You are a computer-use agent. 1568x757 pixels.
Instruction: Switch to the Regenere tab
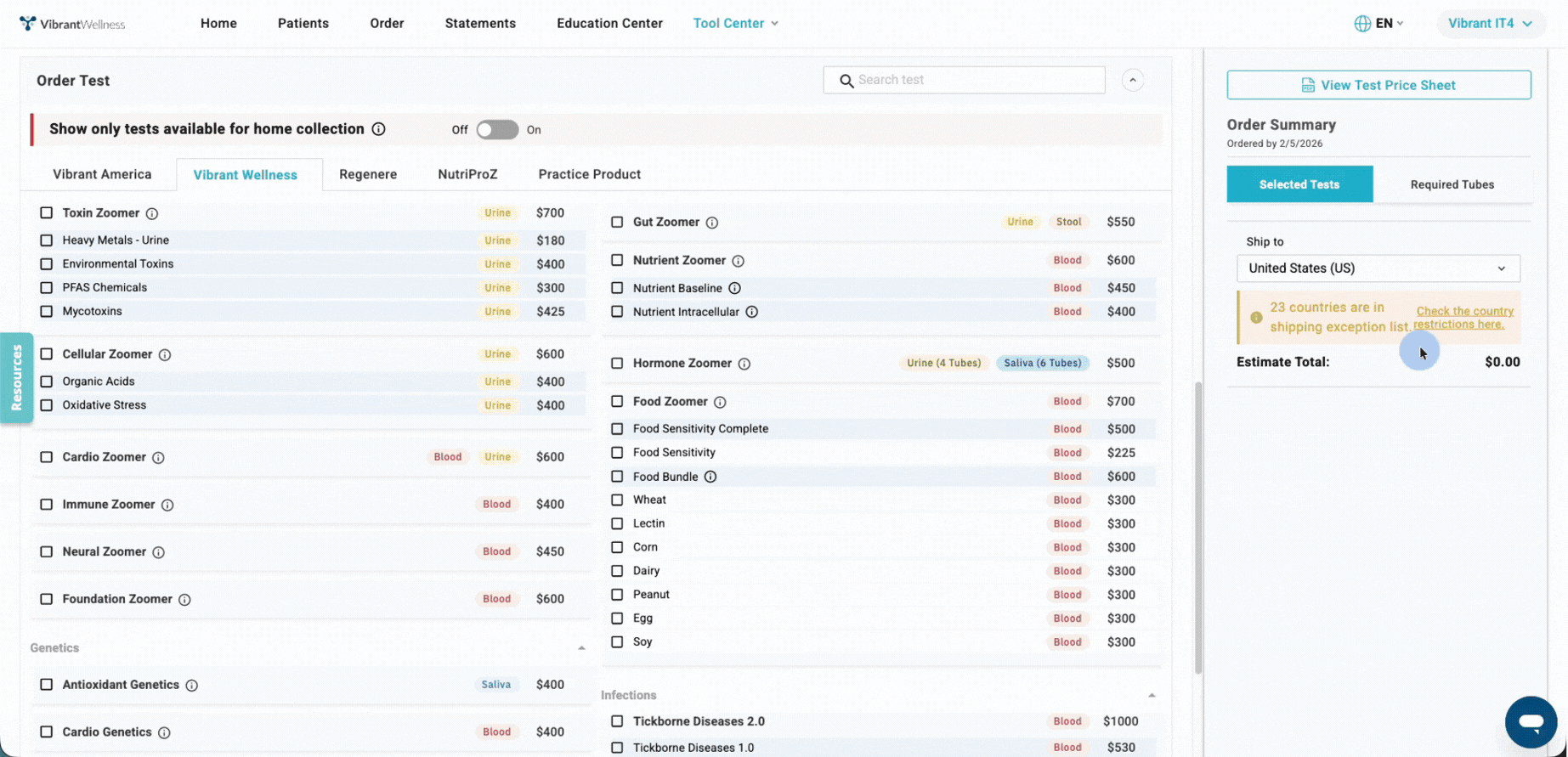368,174
